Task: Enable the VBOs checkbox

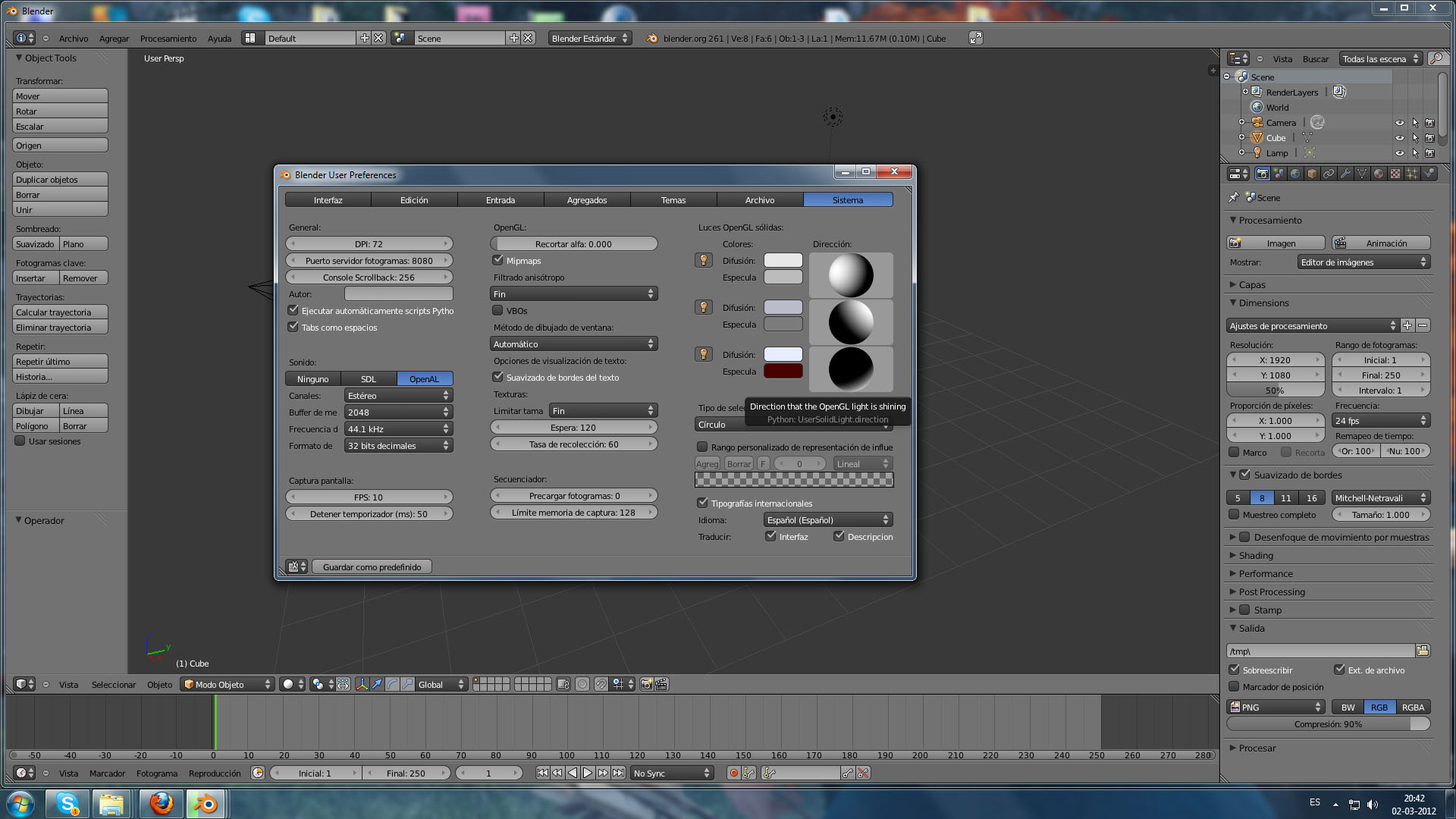Action: tap(498, 310)
